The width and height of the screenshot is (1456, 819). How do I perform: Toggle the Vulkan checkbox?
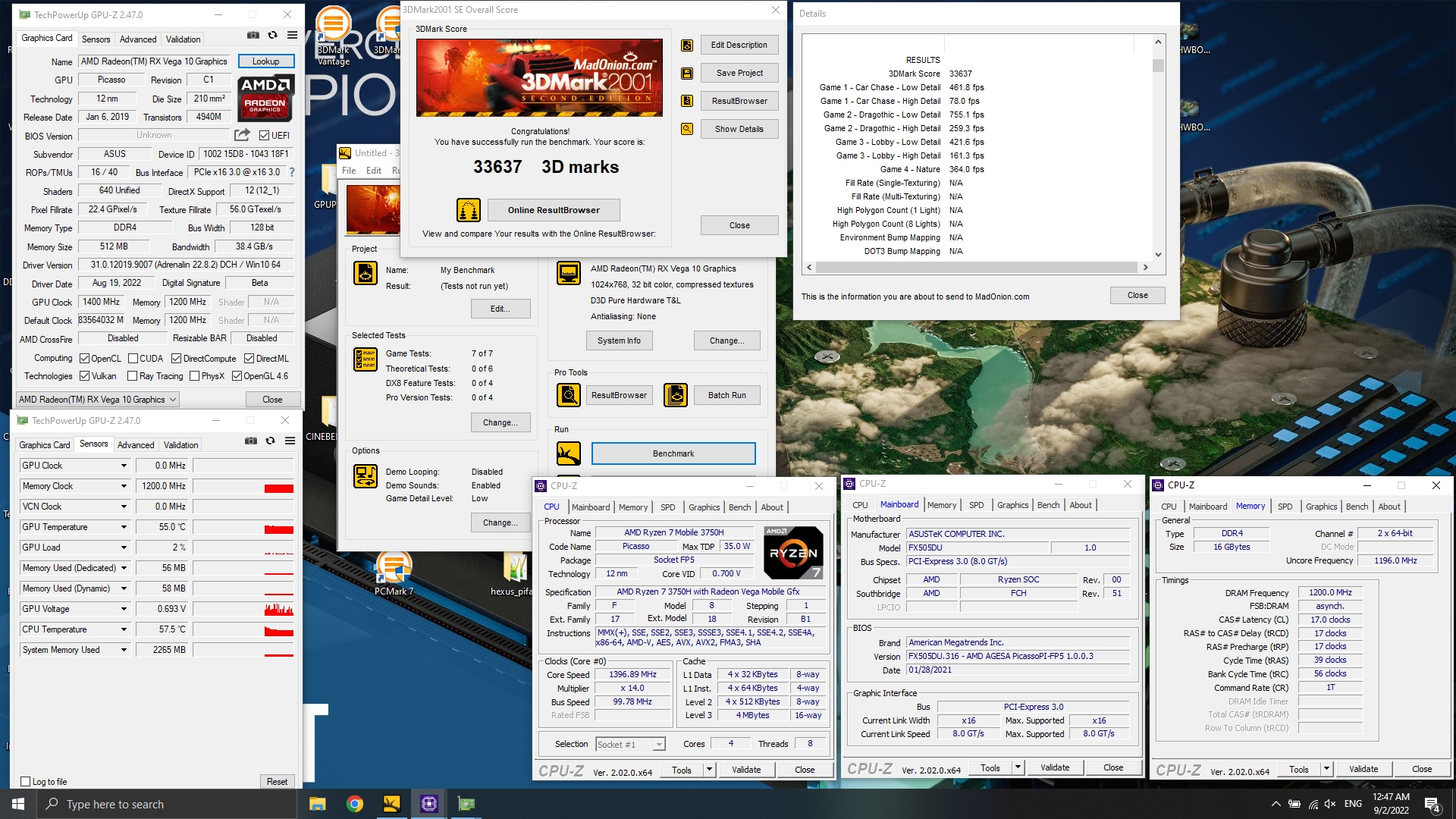[x=85, y=376]
